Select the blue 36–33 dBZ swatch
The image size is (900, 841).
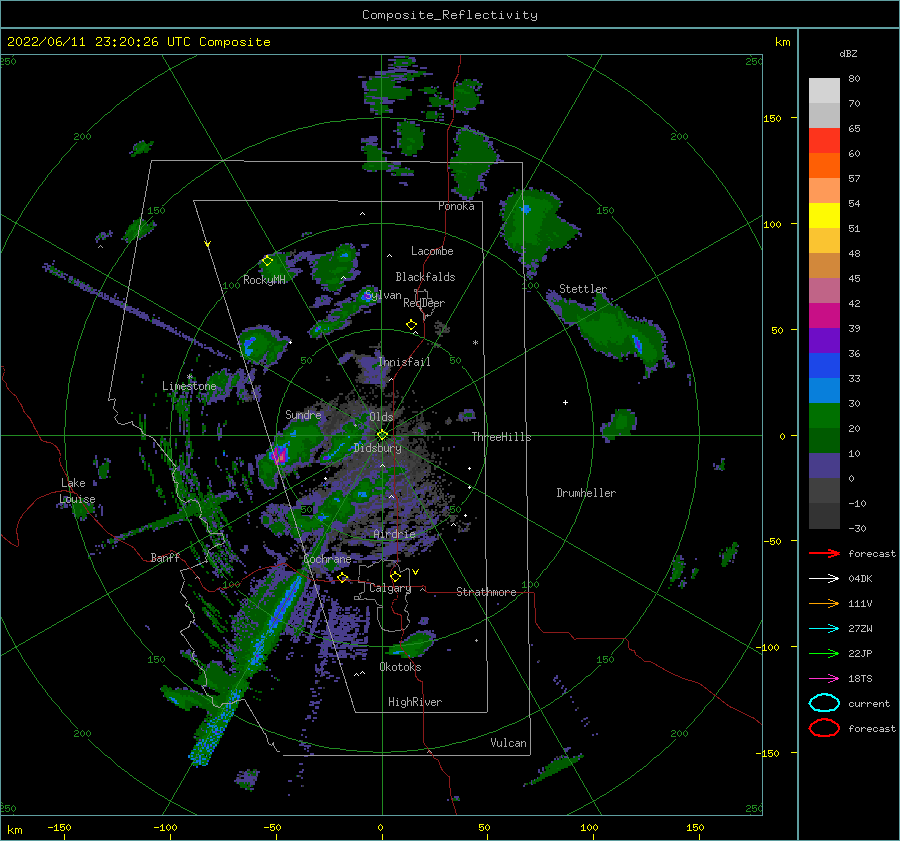[x=824, y=366]
